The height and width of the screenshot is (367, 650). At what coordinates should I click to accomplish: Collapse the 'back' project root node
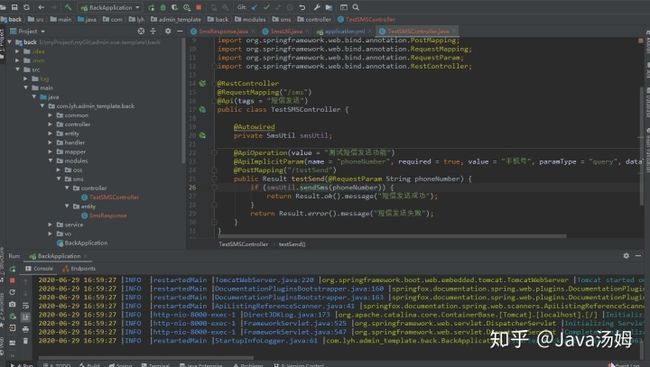(x=9, y=42)
